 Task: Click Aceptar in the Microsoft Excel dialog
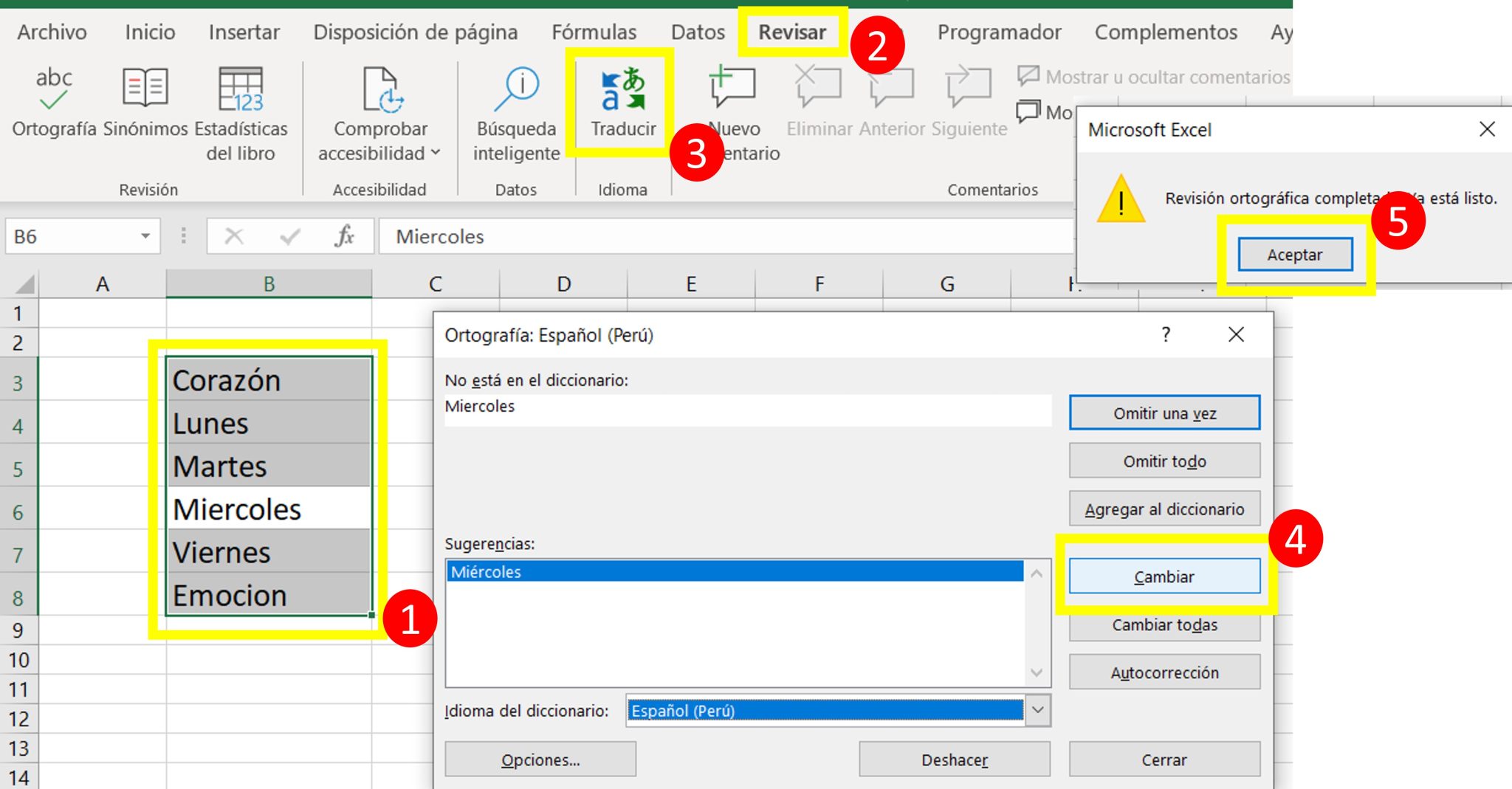point(1294,255)
